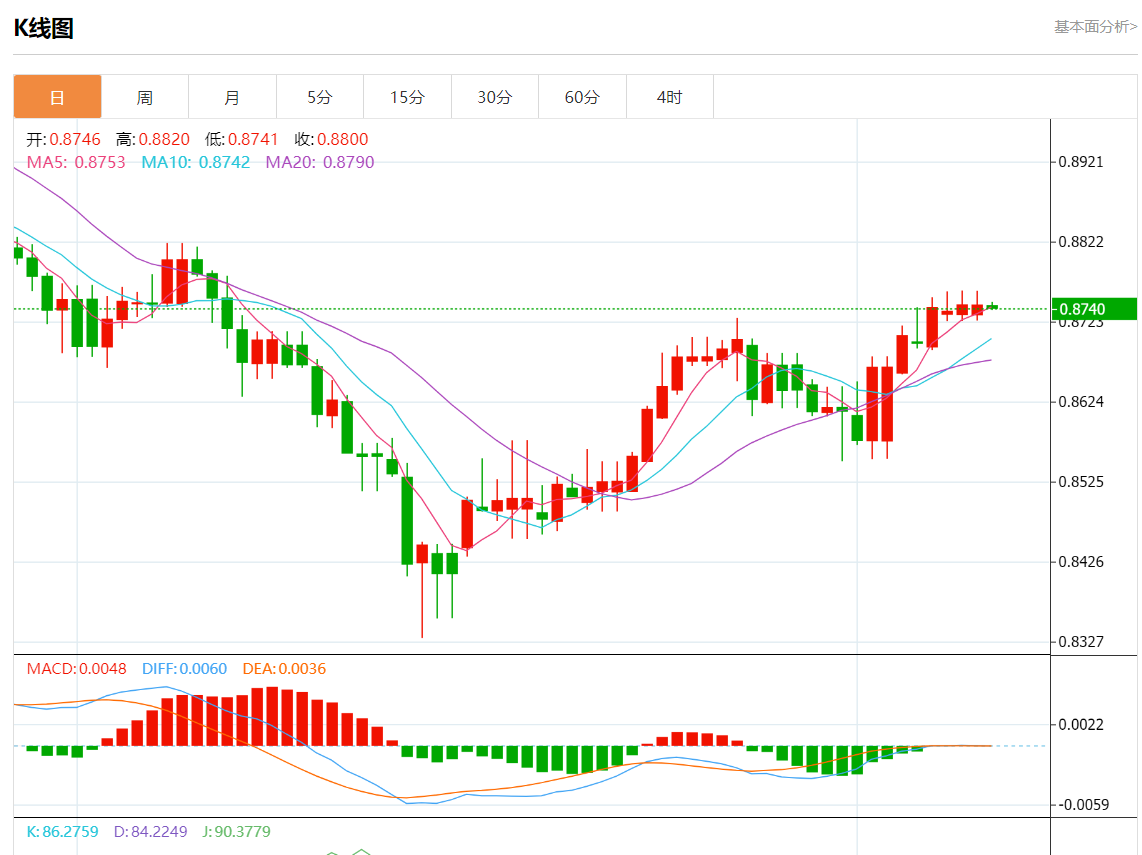1142x855 pixels.
Task: Click the opening price 开:0.8746
Action: point(63,139)
